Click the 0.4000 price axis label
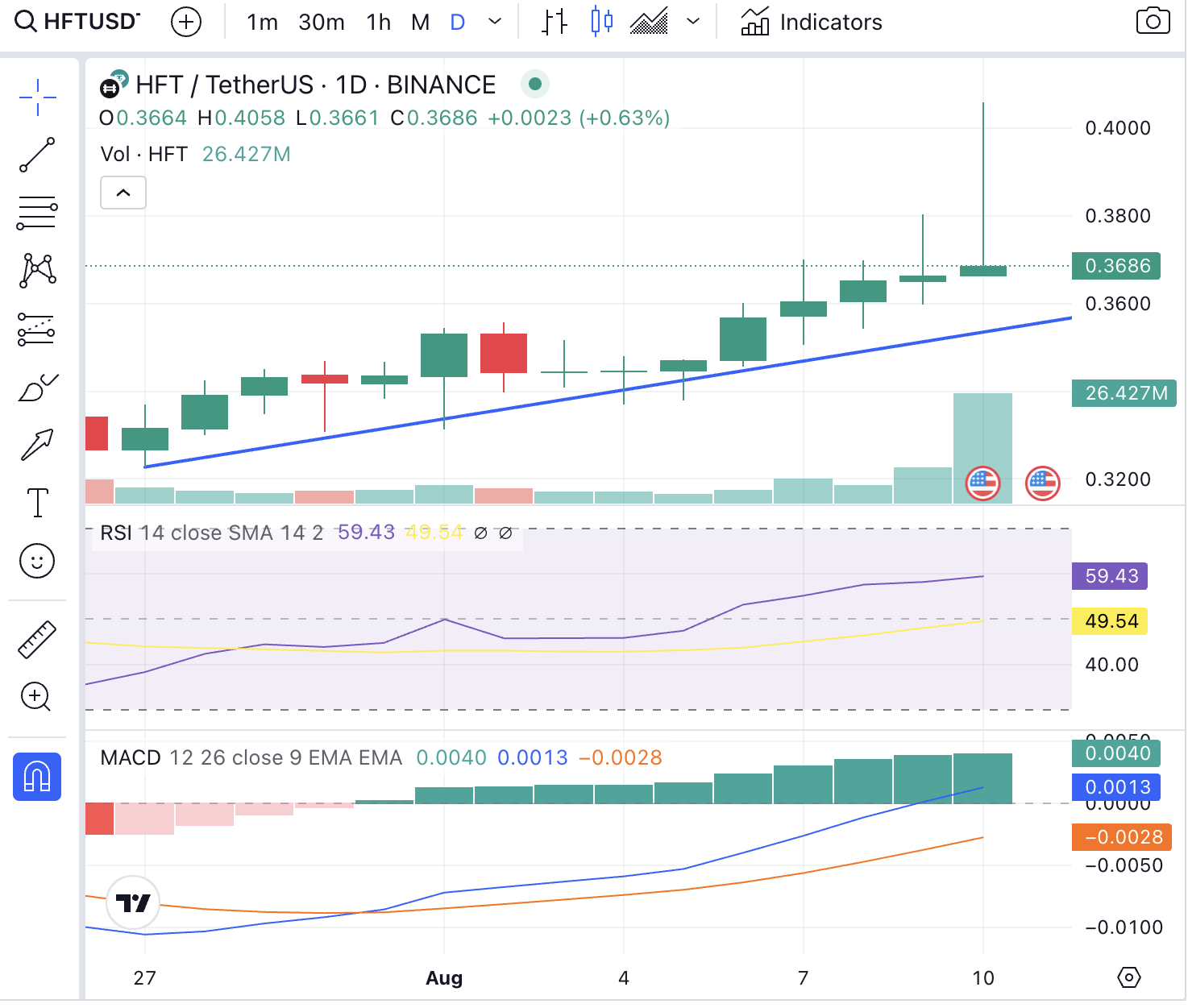Screen dimensions: 1188x1008 pos(1118,128)
